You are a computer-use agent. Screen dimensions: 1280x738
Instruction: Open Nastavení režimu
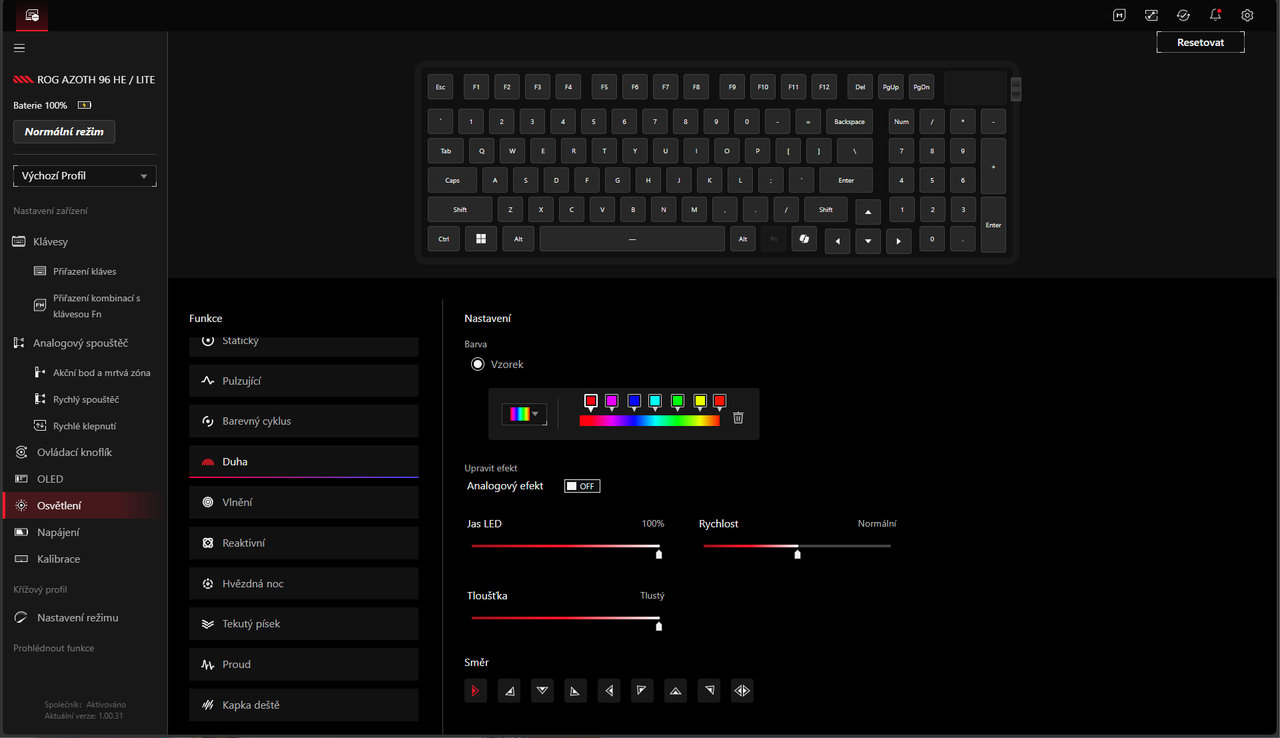click(77, 618)
